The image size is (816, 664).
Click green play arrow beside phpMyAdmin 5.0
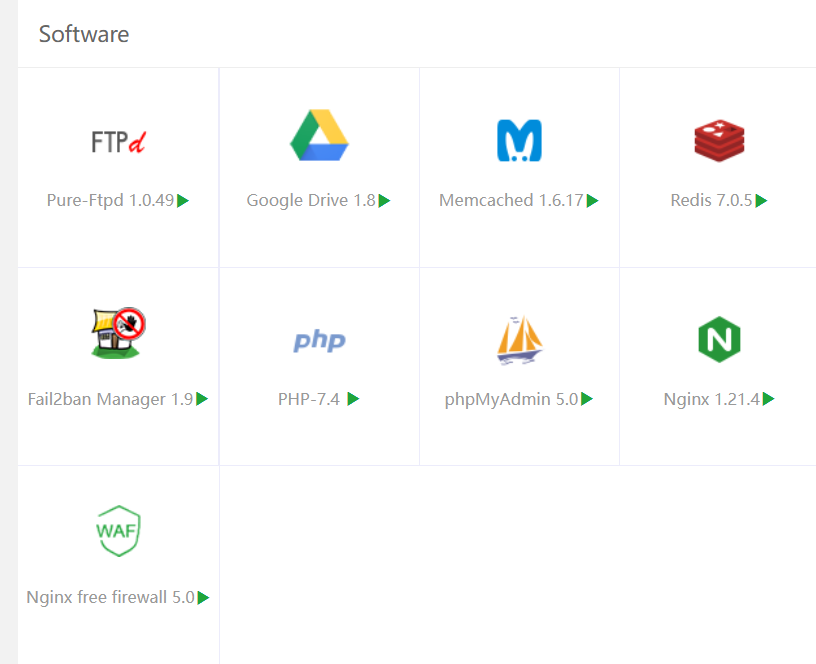tap(587, 399)
